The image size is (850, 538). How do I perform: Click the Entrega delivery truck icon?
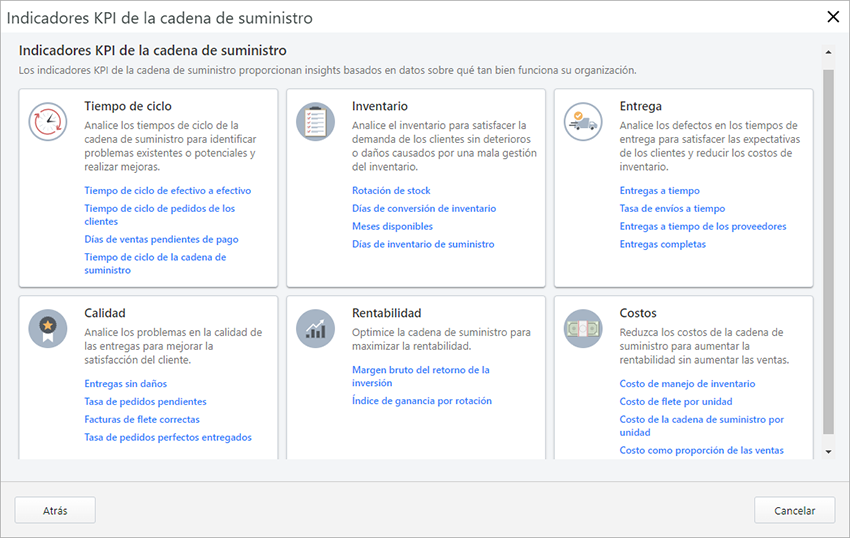pyautogui.click(x=583, y=122)
